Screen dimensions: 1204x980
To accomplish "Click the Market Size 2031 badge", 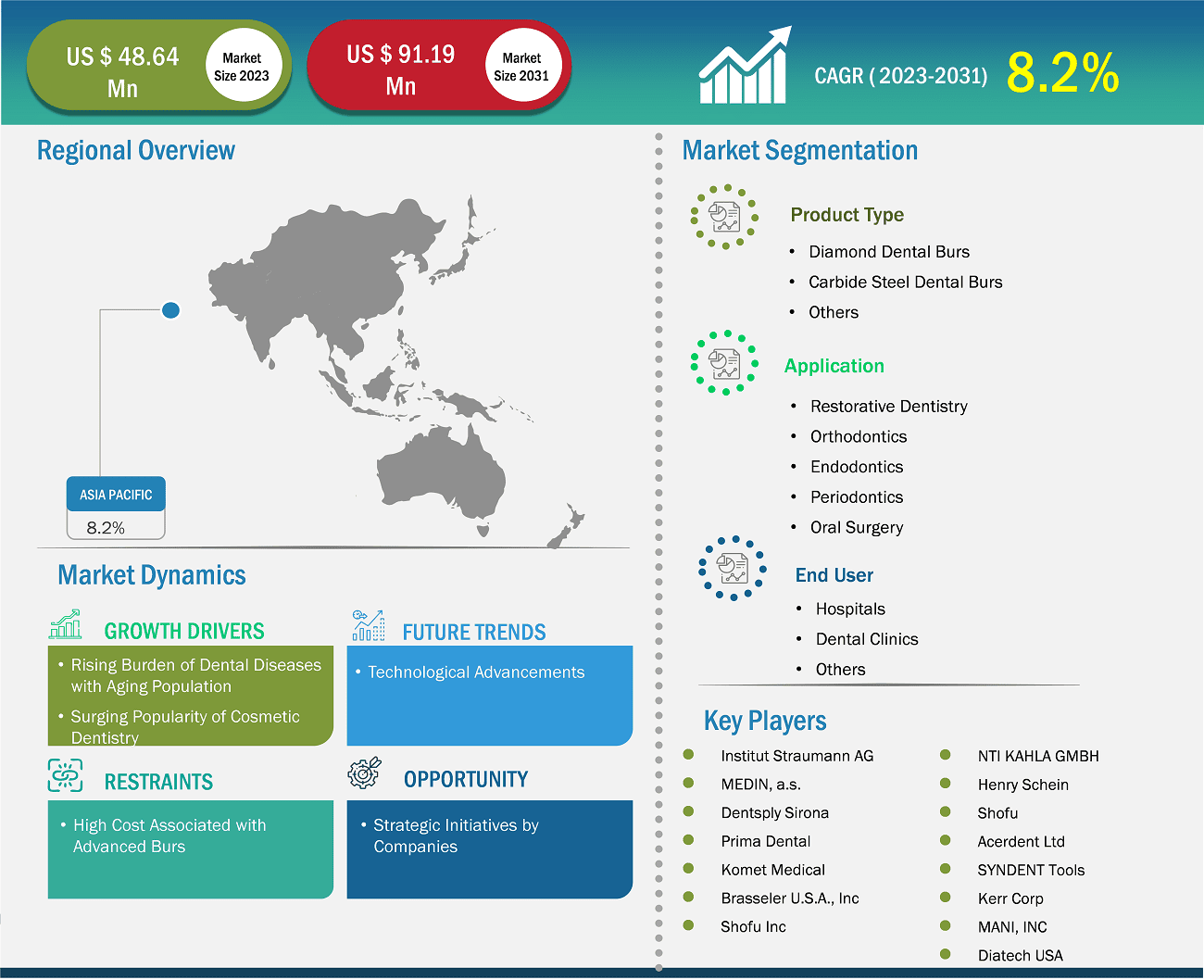I will 522,65.
